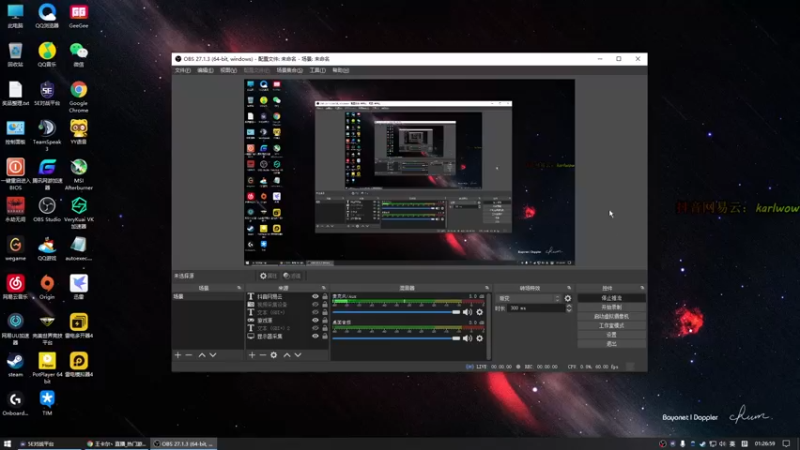
Task: Open transition properties gear icon
Action: 568,298
